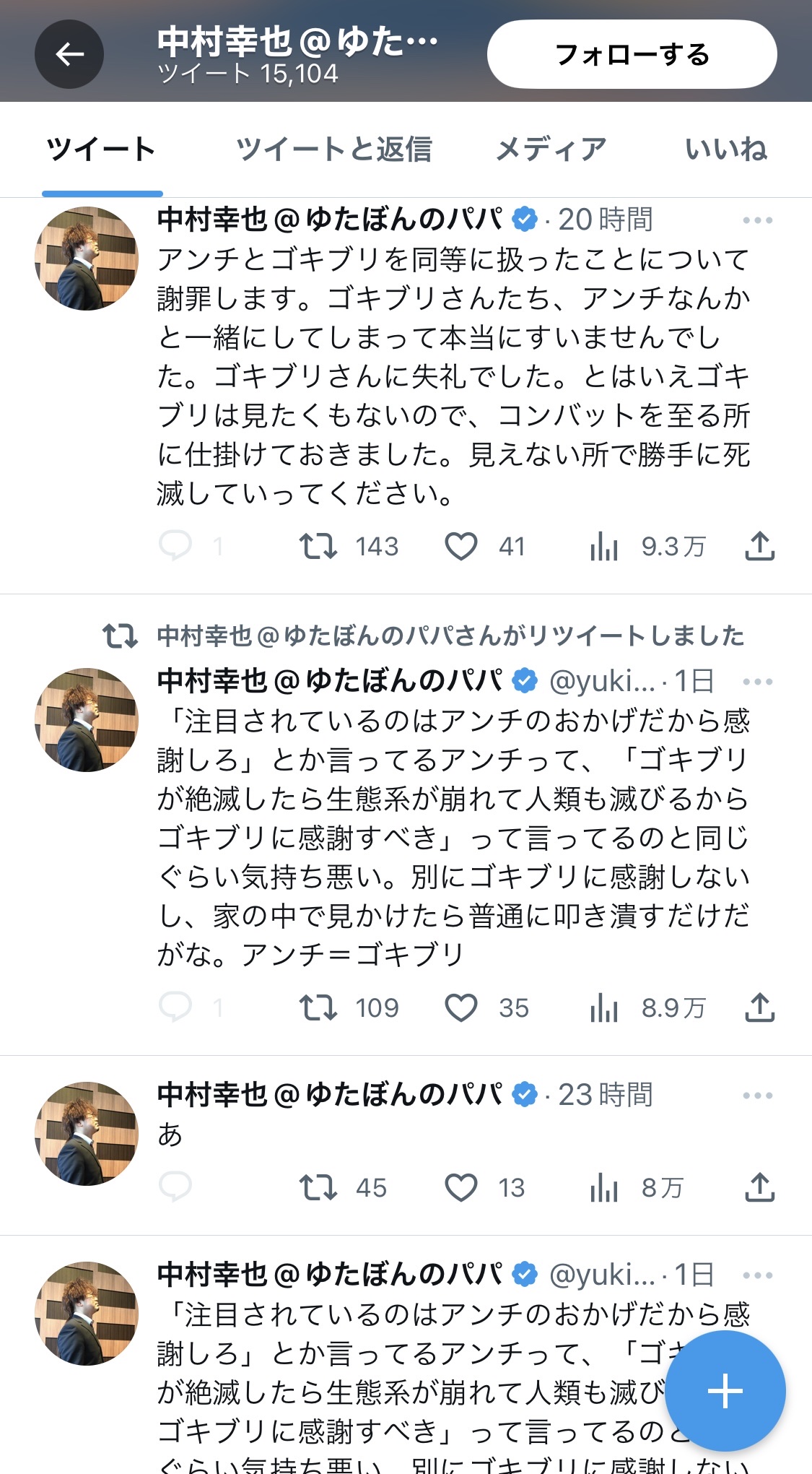Like the tweet with 35 likes
This screenshot has height=1474, width=812.
[x=461, y=1007]
